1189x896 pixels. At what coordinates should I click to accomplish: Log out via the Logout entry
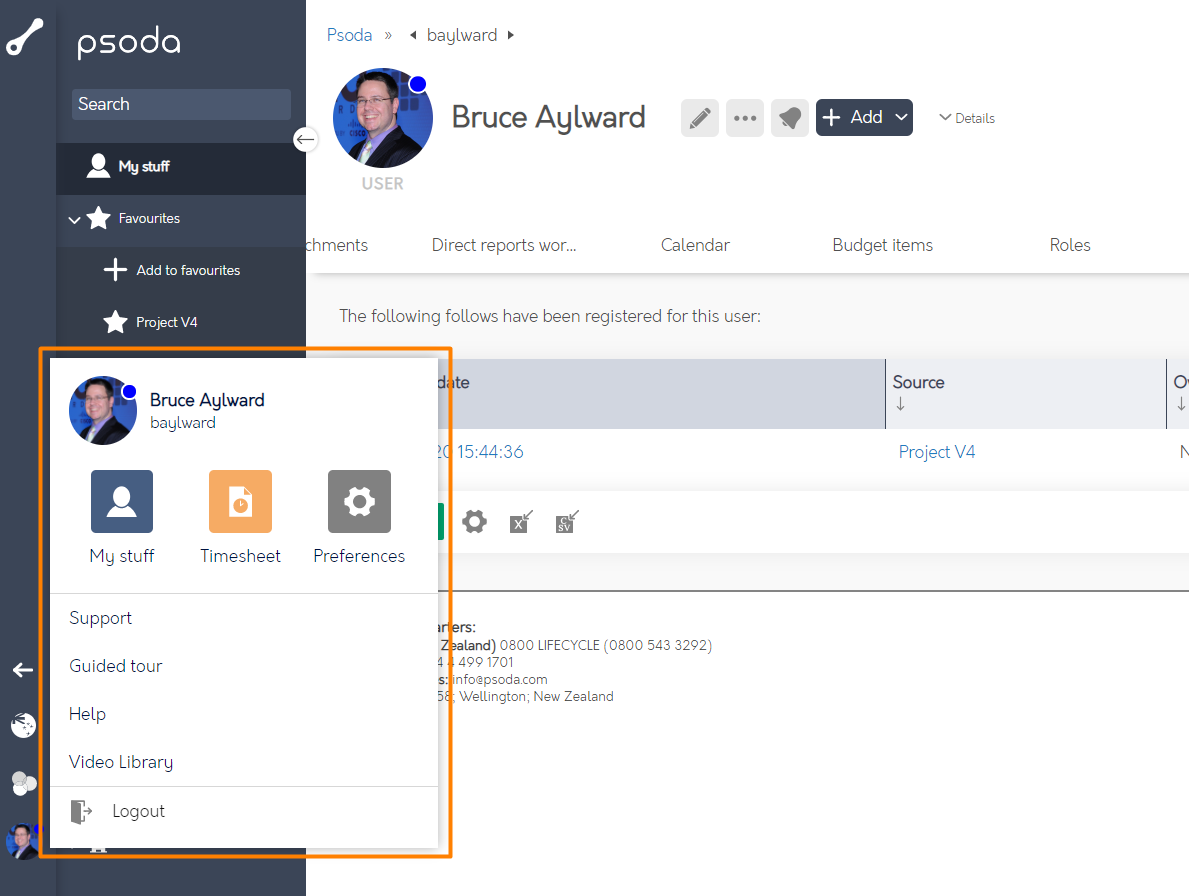pos(138,811)
